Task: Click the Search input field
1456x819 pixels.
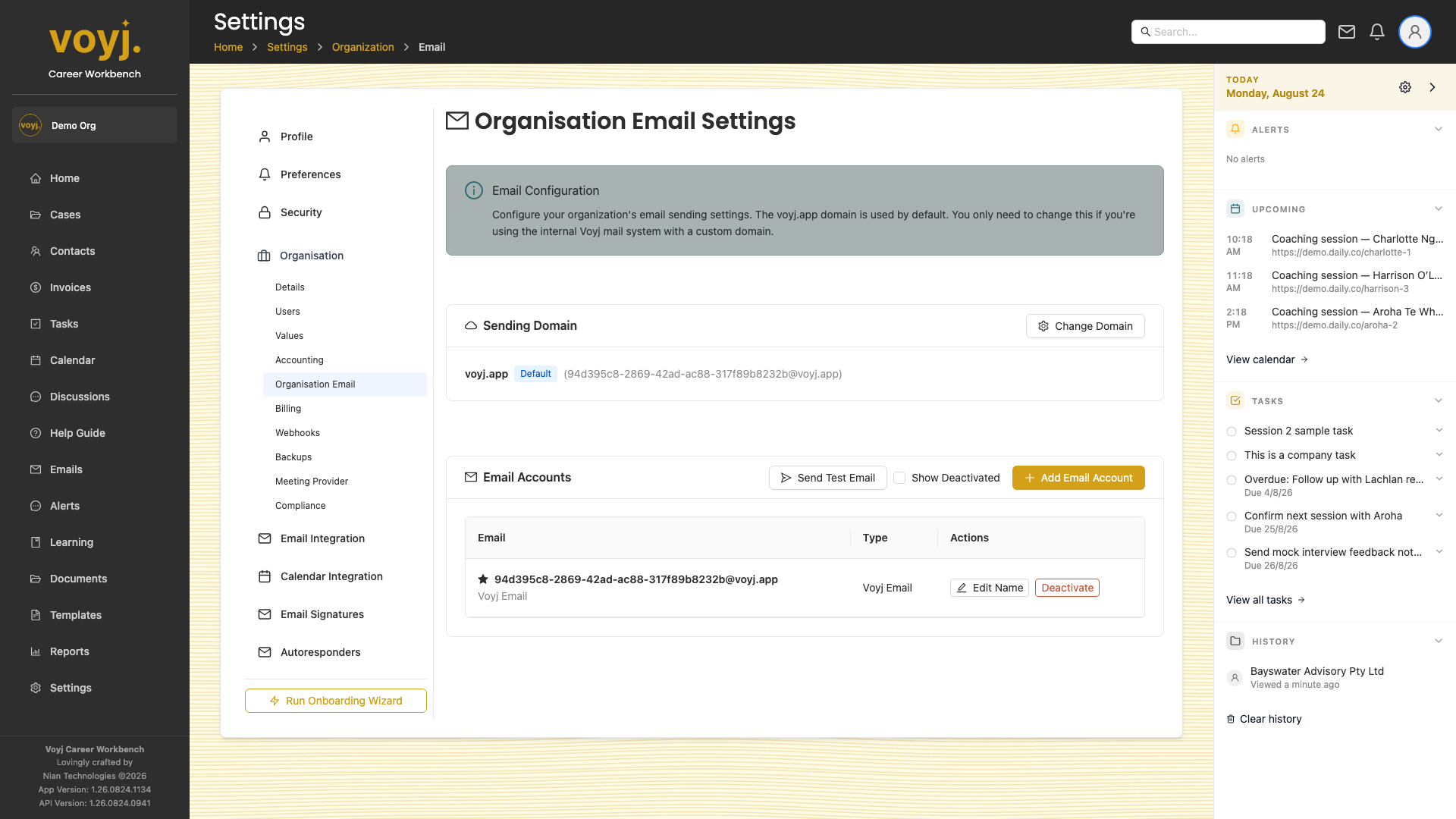Action: click(x=1228, y=32)
